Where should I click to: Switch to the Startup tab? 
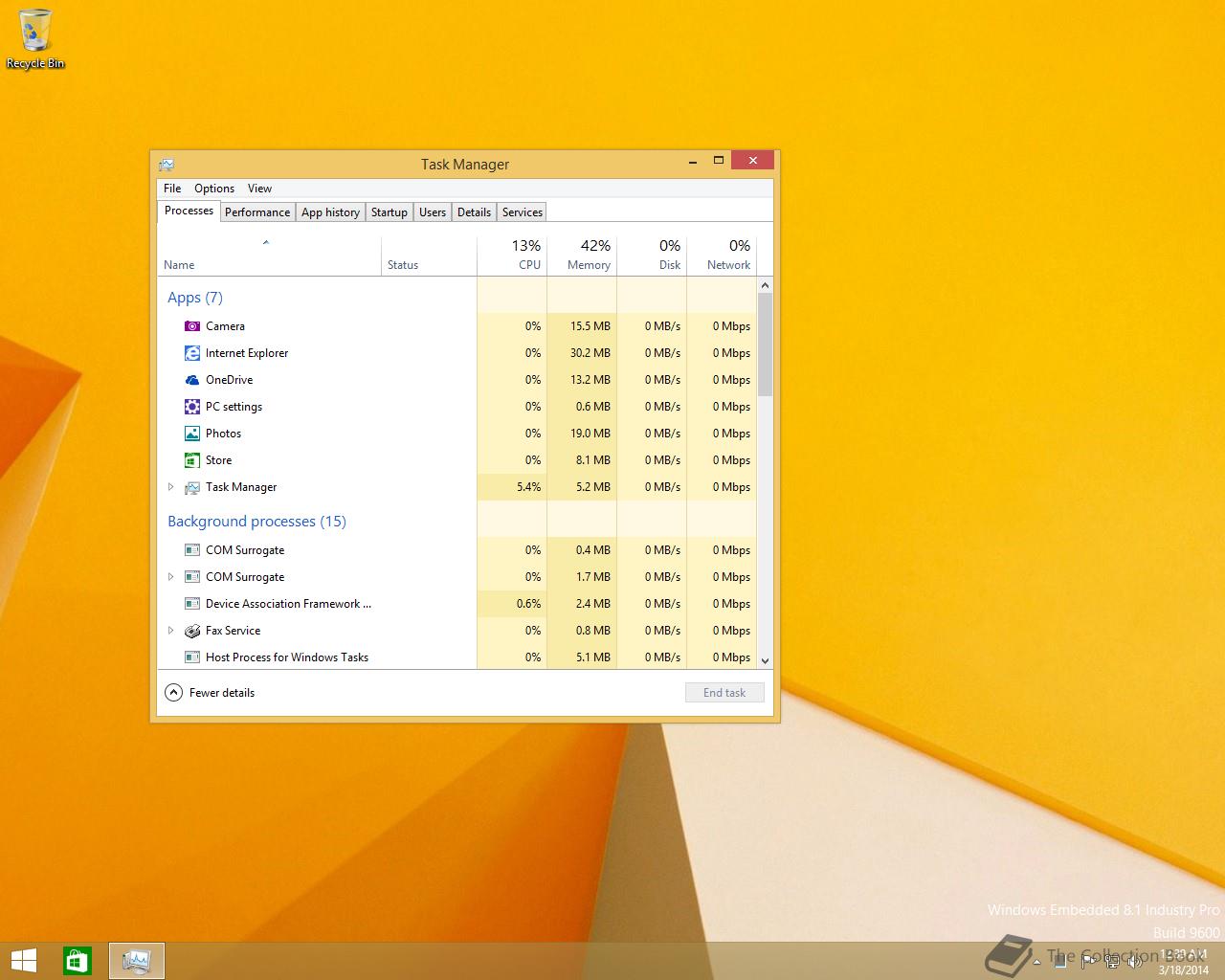pos(390,212)
